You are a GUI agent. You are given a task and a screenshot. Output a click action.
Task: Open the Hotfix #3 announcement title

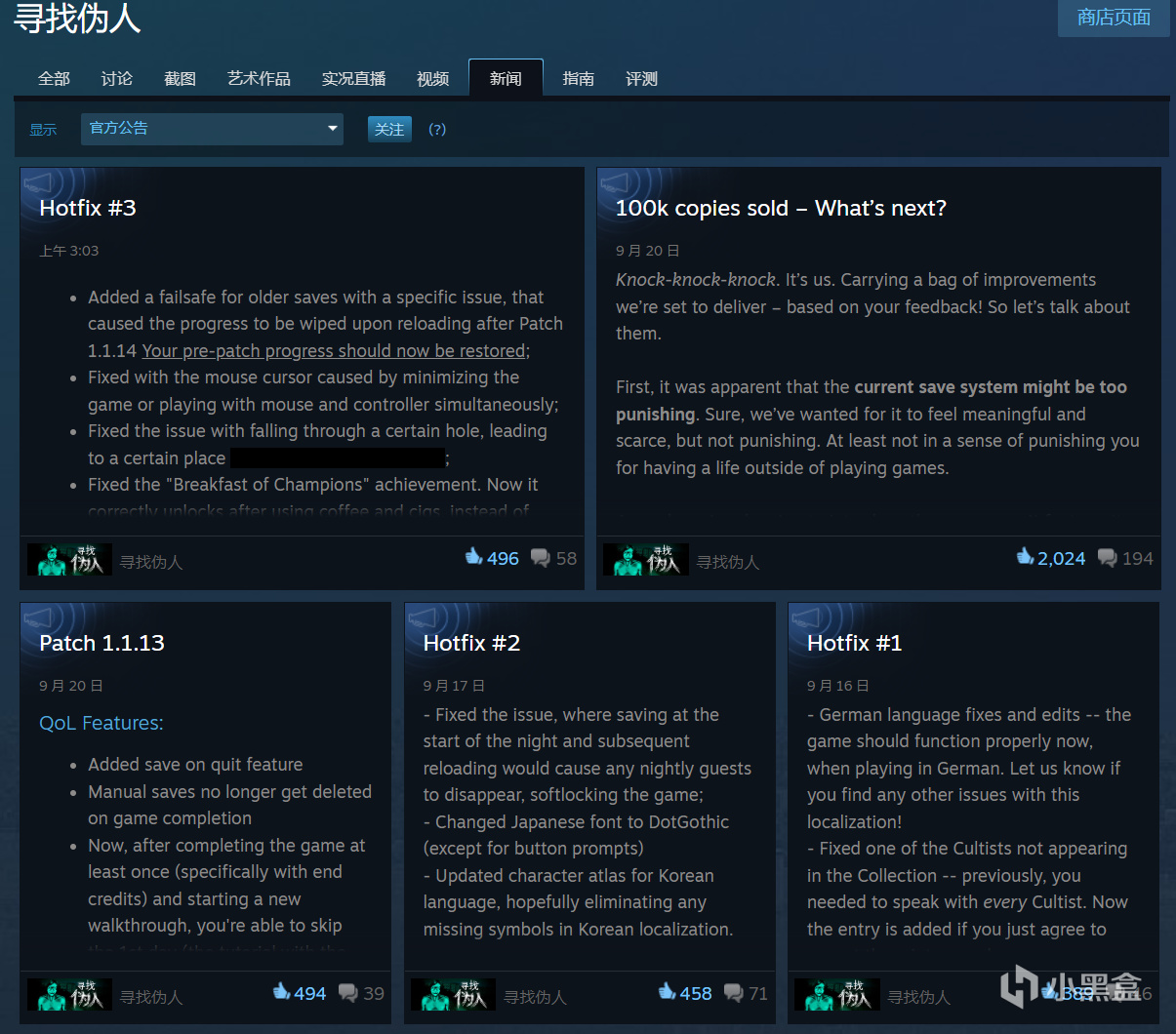[x=88, y=208]
